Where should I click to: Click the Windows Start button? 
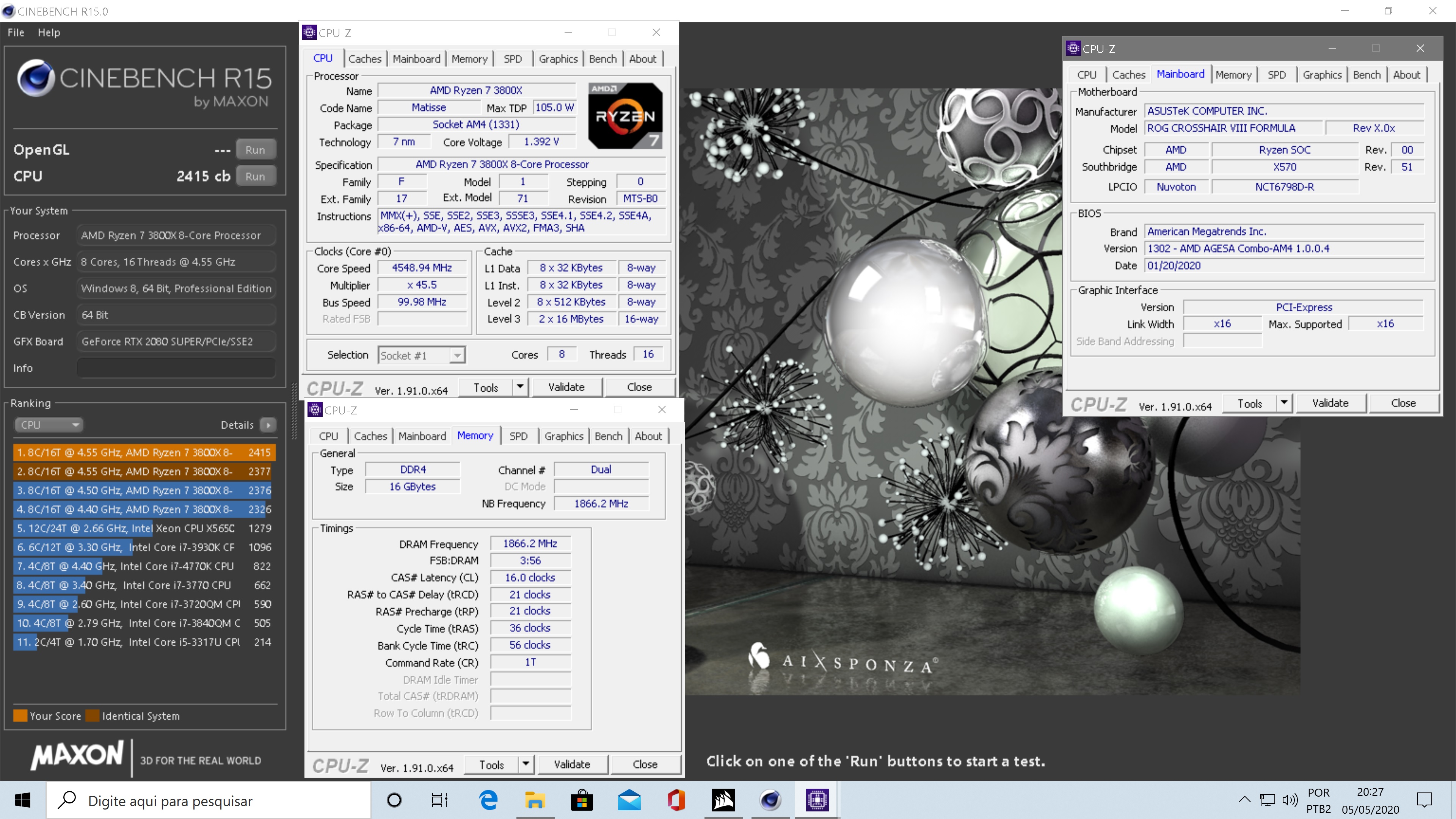[23, 800]
